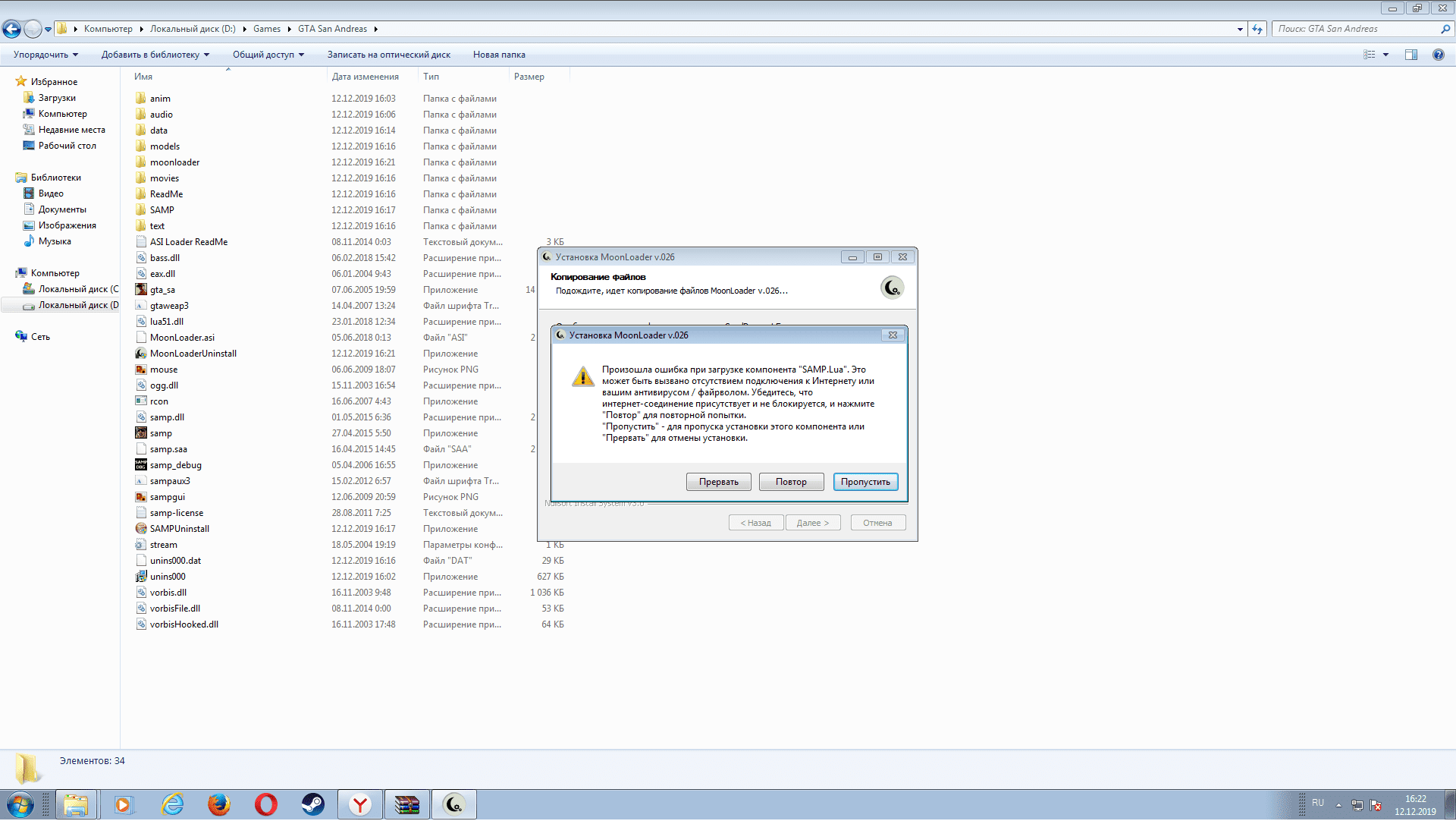Click the Explorer help icon

1438,55
